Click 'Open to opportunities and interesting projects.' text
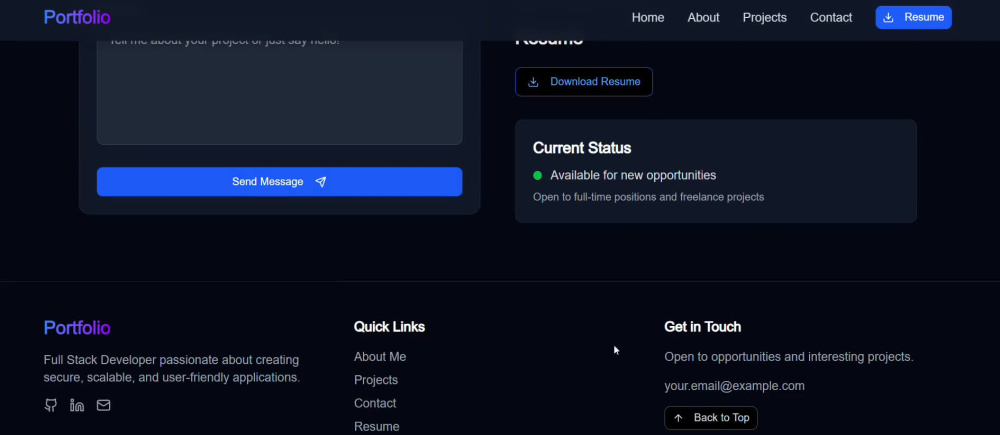This screenshot has width=1000, height=435. point(789,357)
